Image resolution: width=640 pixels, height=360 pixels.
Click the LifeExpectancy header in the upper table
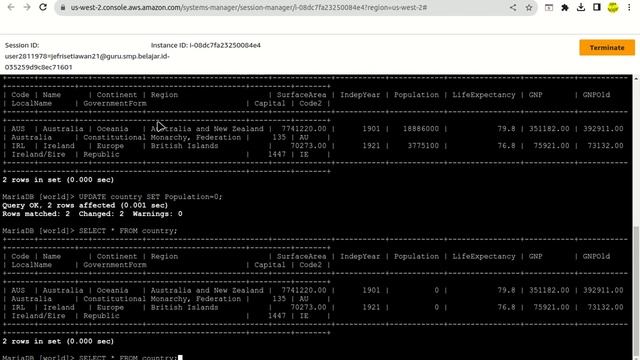click(484, 95)
